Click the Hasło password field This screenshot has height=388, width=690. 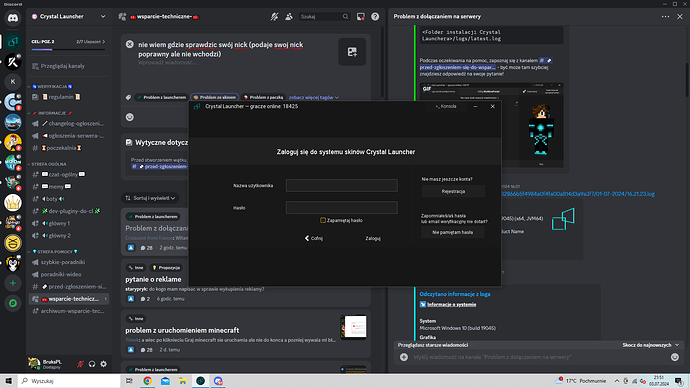pyautogui.click(x=341, y=208)
